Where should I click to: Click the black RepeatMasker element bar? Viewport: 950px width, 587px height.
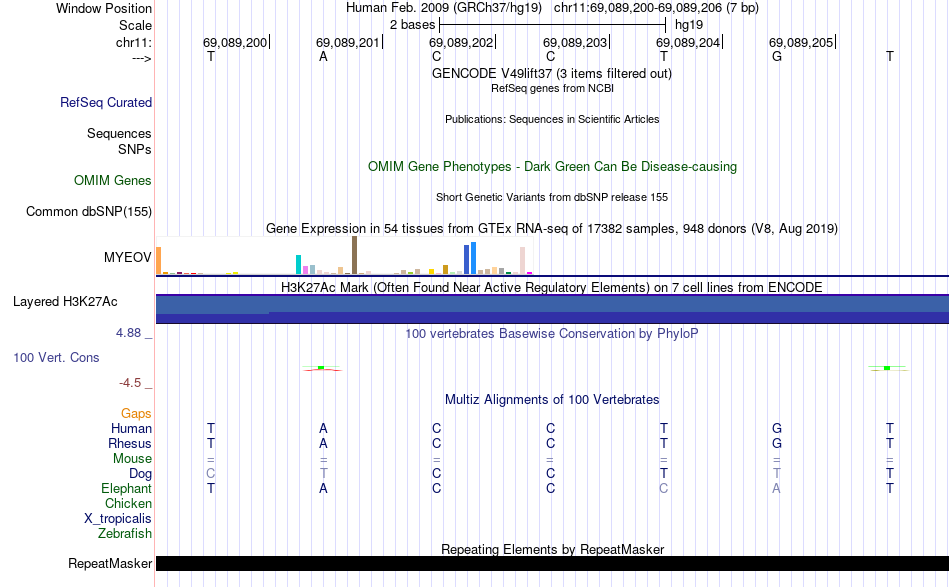(552, 563)
